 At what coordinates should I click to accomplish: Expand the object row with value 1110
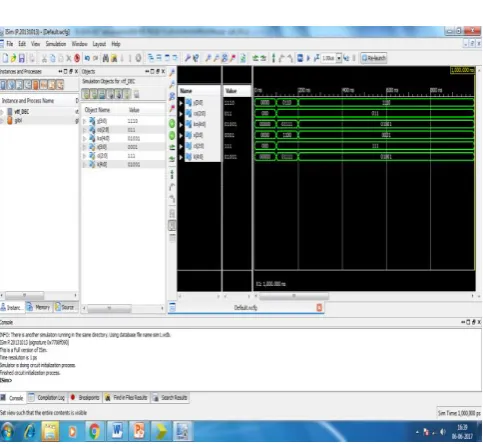[85, 121]
